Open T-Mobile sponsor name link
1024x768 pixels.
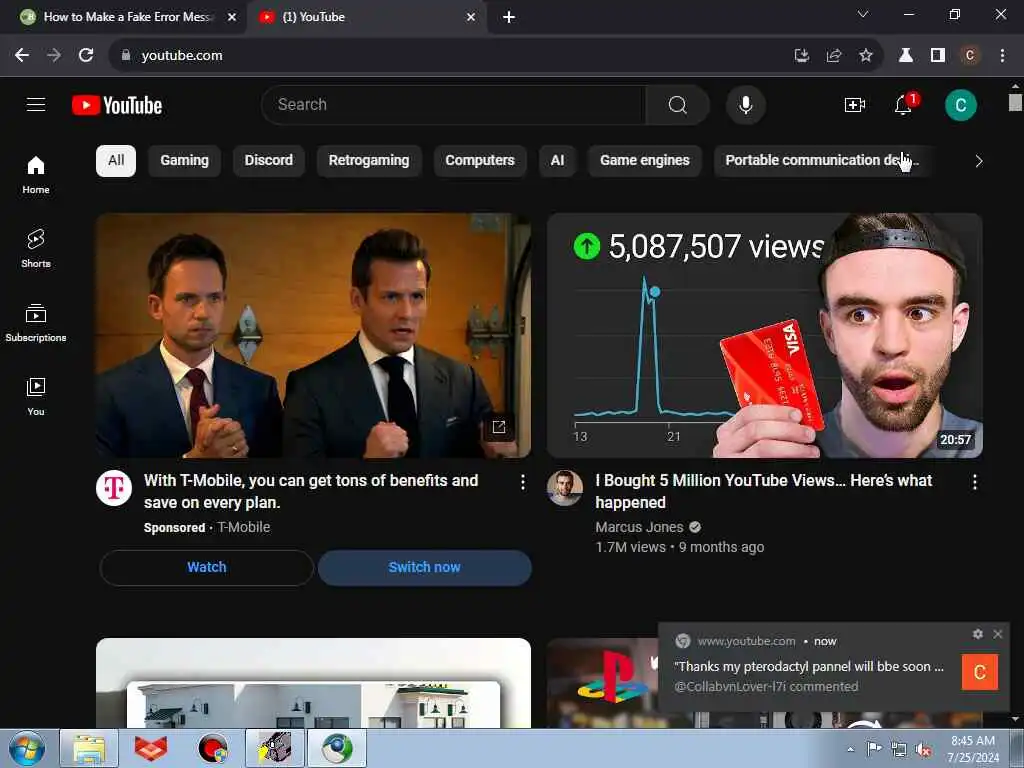244,527
